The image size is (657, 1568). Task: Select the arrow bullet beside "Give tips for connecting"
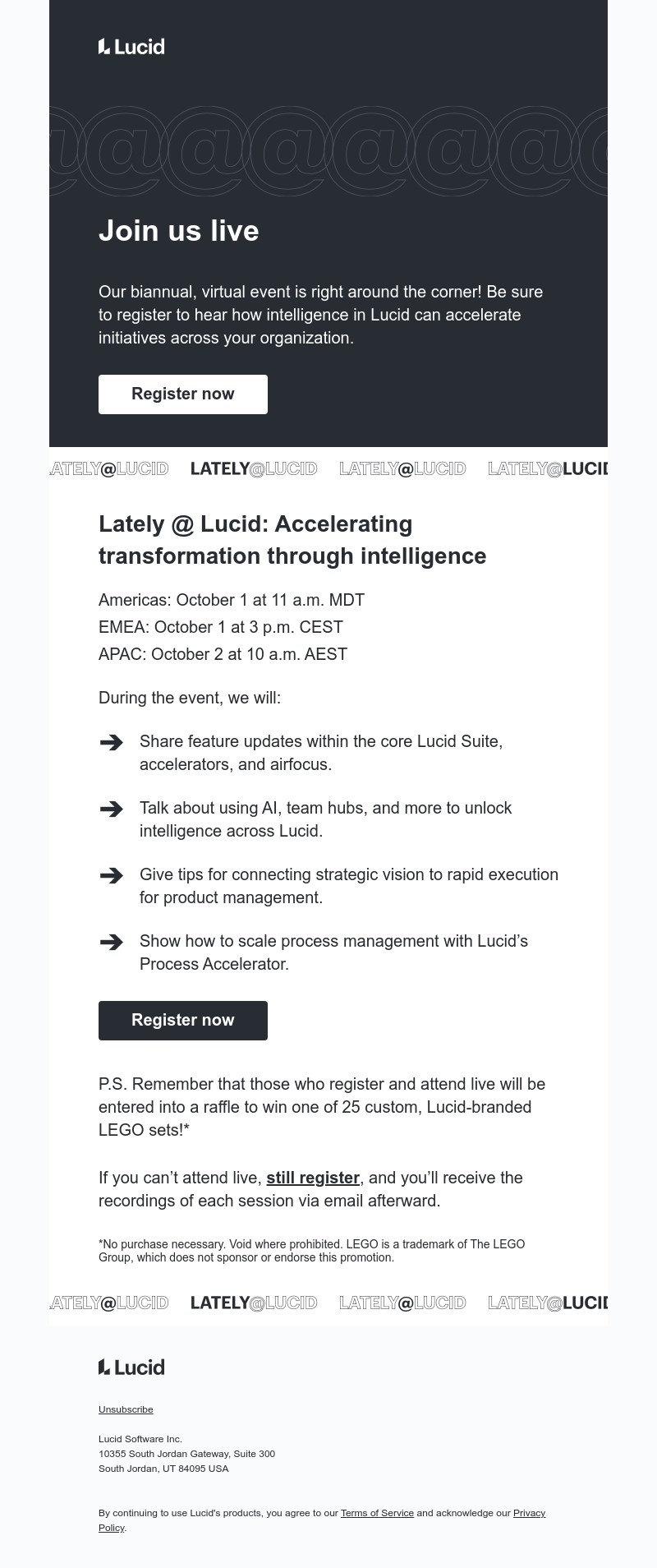pos(111,875)
